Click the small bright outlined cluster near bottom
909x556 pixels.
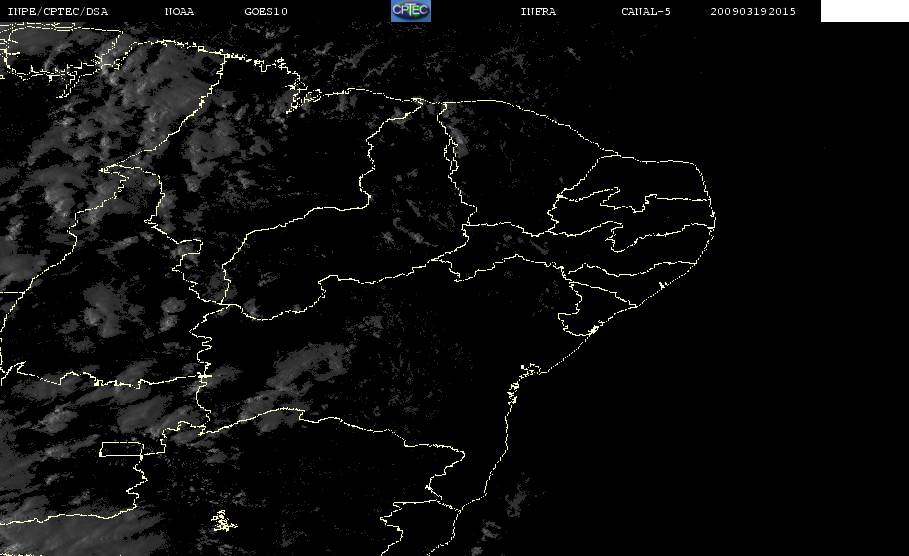coord(223,521)
